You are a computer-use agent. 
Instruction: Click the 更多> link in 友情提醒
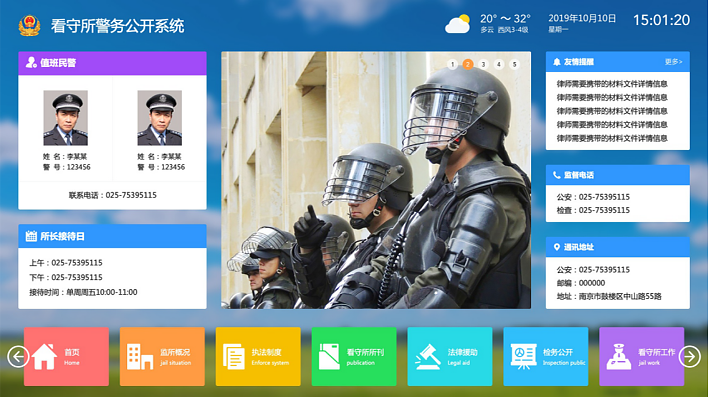(x=673, y=62)
